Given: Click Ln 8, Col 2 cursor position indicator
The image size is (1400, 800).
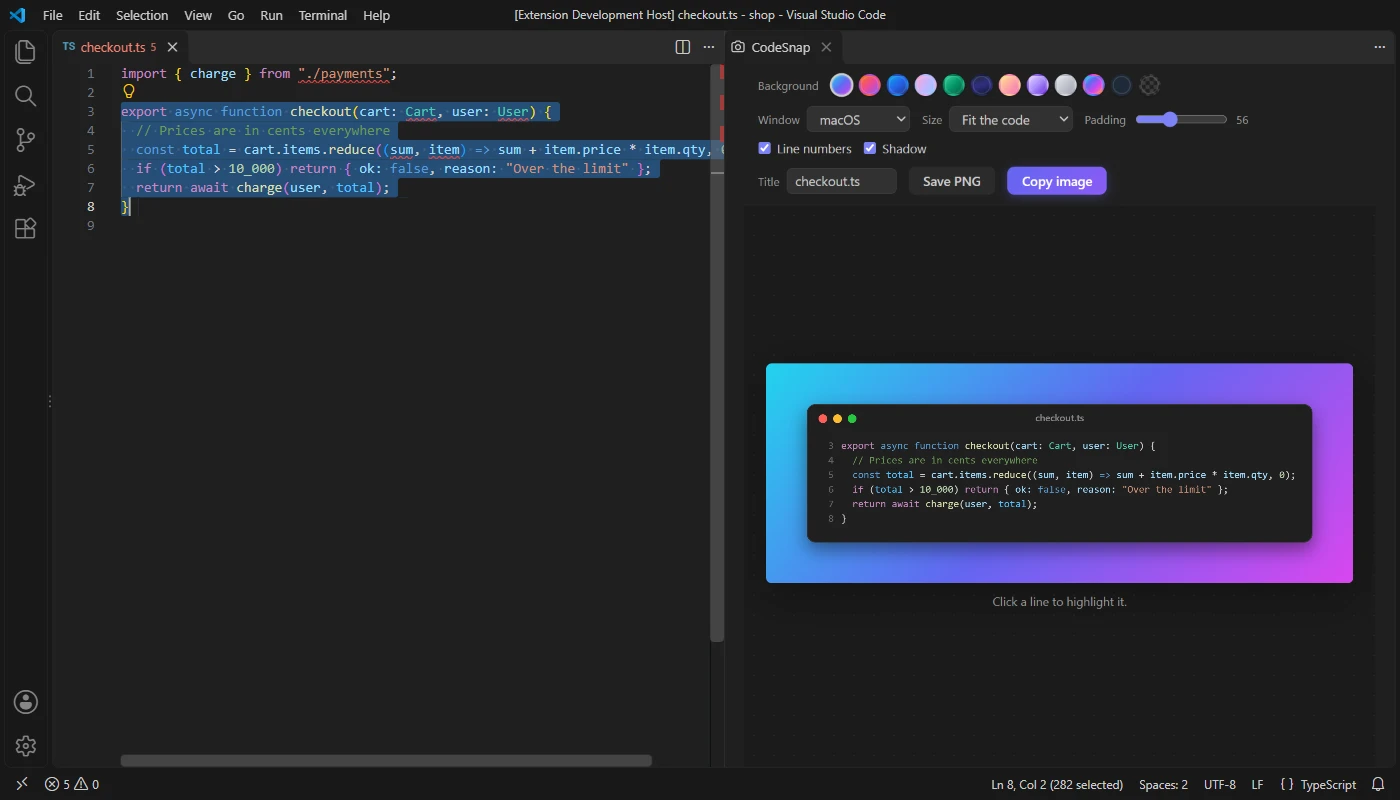Looking at the screenshot, I should click(x=1057, y=785).
